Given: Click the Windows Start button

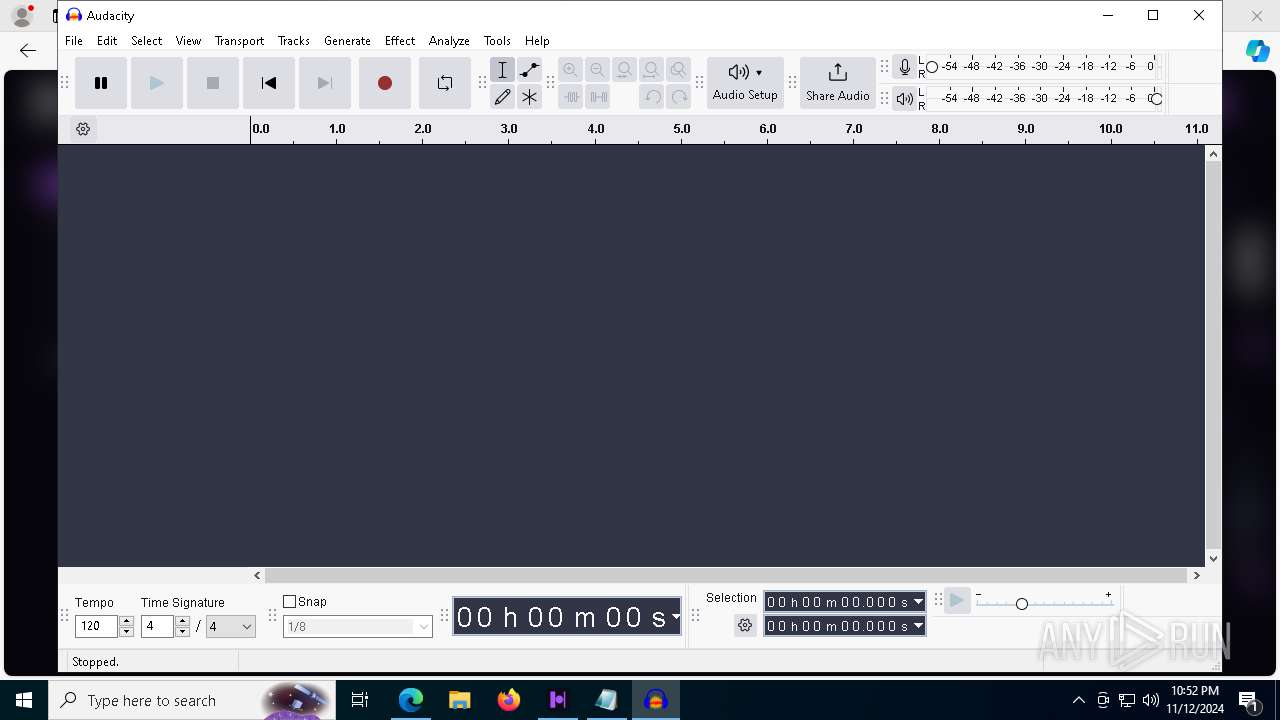Looking at the screenshot, I should tap(24, 700).
